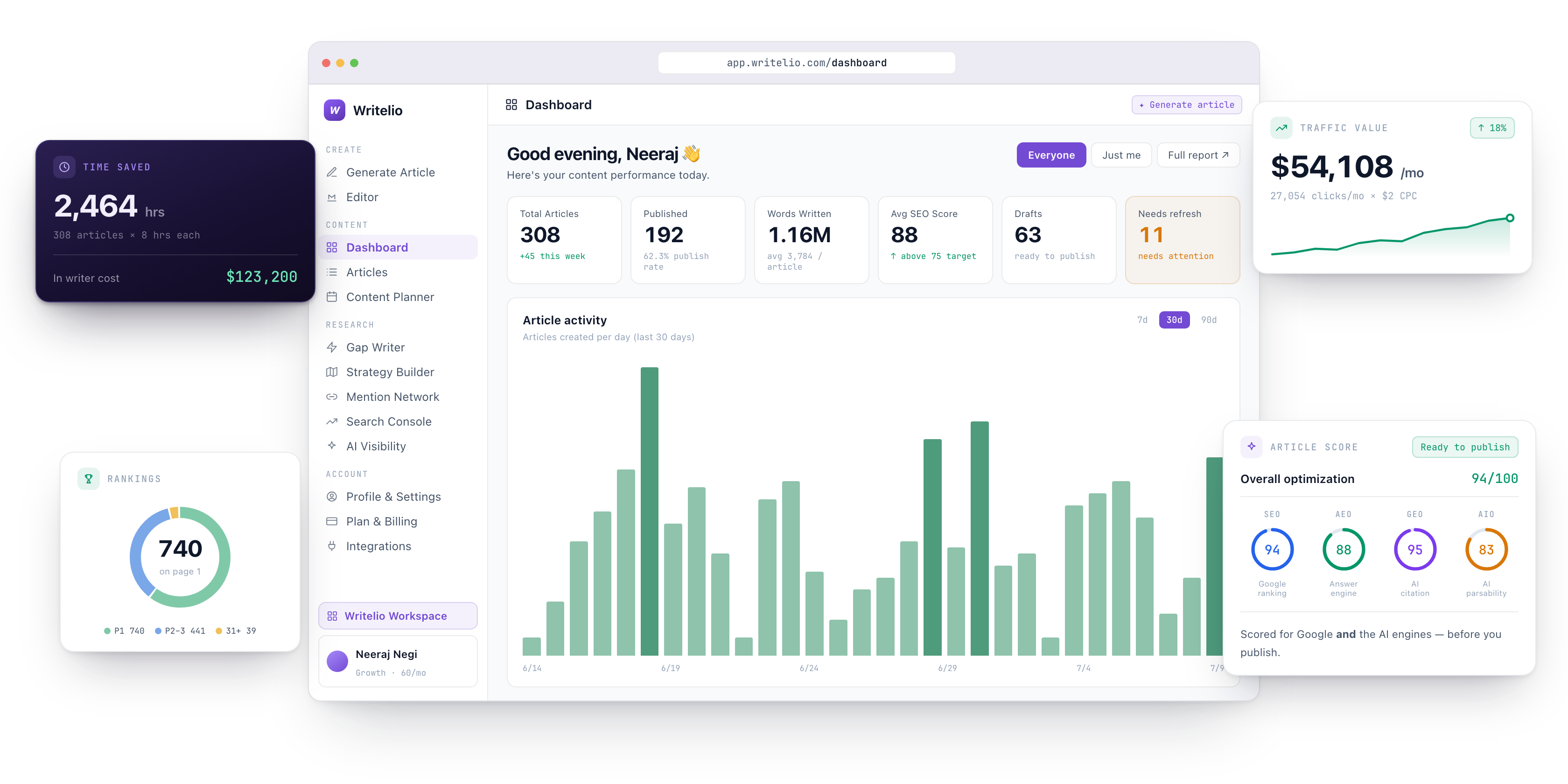
Task: Click the Generate article button in header
Action: tap(1186, 105)
